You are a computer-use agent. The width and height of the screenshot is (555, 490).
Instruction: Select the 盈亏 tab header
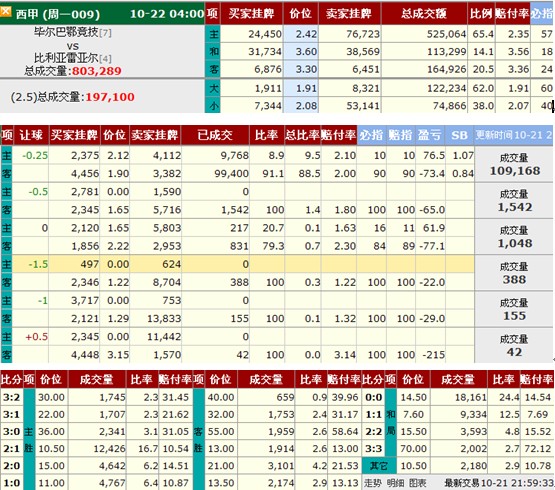[430, 135]
